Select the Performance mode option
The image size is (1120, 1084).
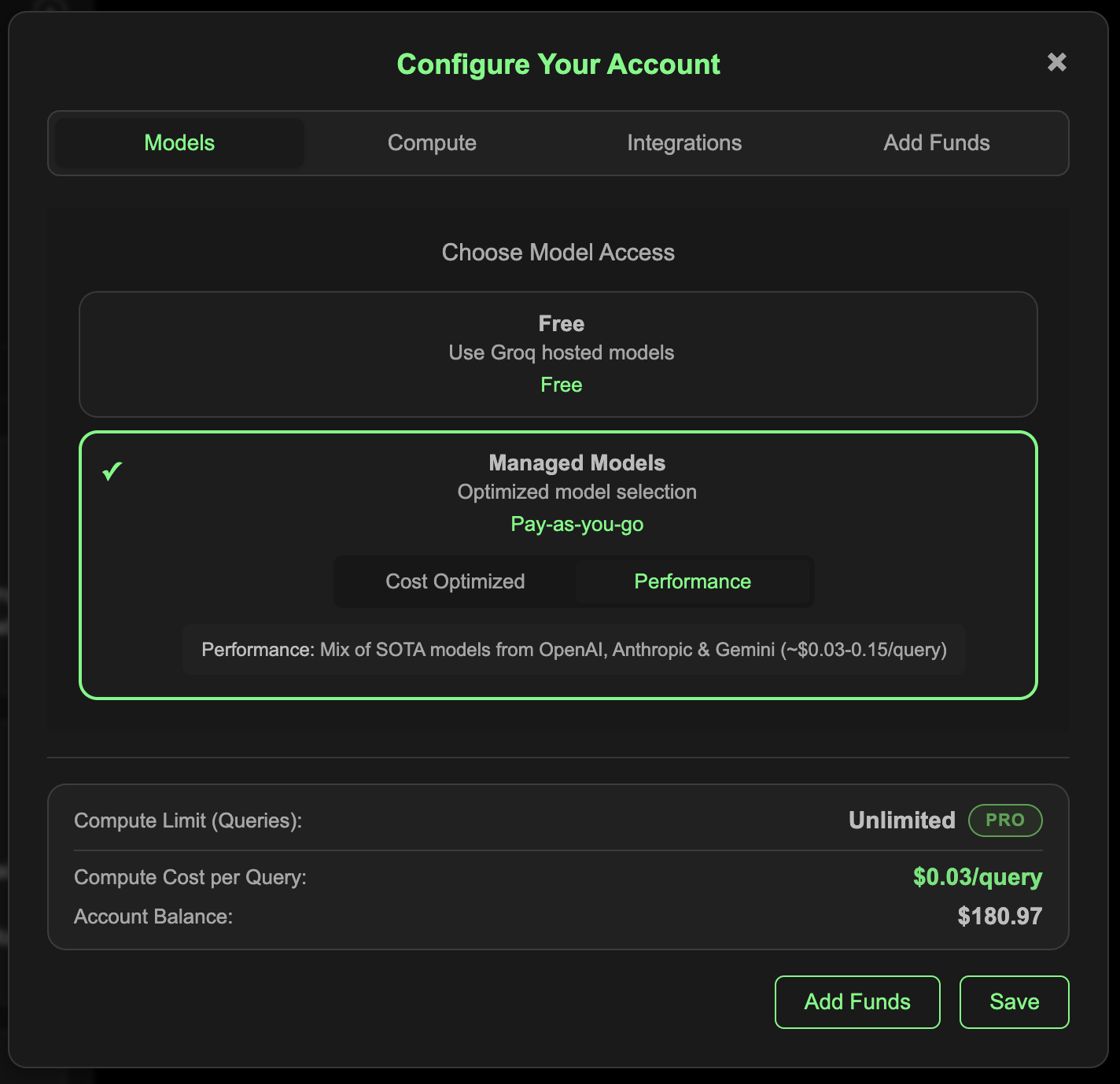tap(692, 581)
